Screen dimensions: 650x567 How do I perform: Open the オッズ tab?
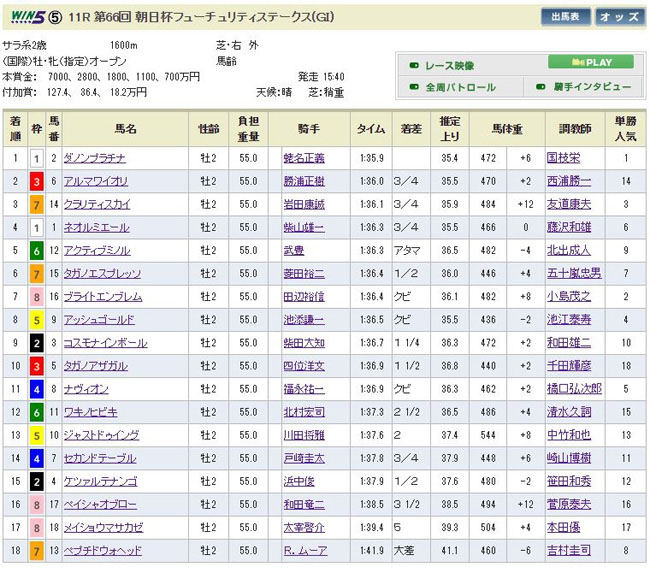pos(620,17)
